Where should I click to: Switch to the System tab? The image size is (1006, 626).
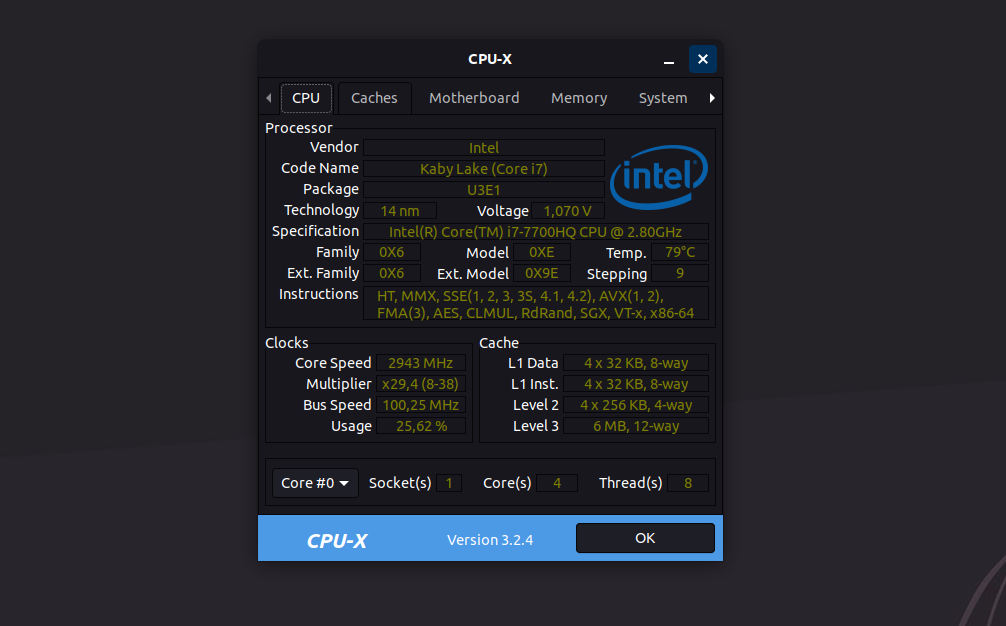[662, 97]
